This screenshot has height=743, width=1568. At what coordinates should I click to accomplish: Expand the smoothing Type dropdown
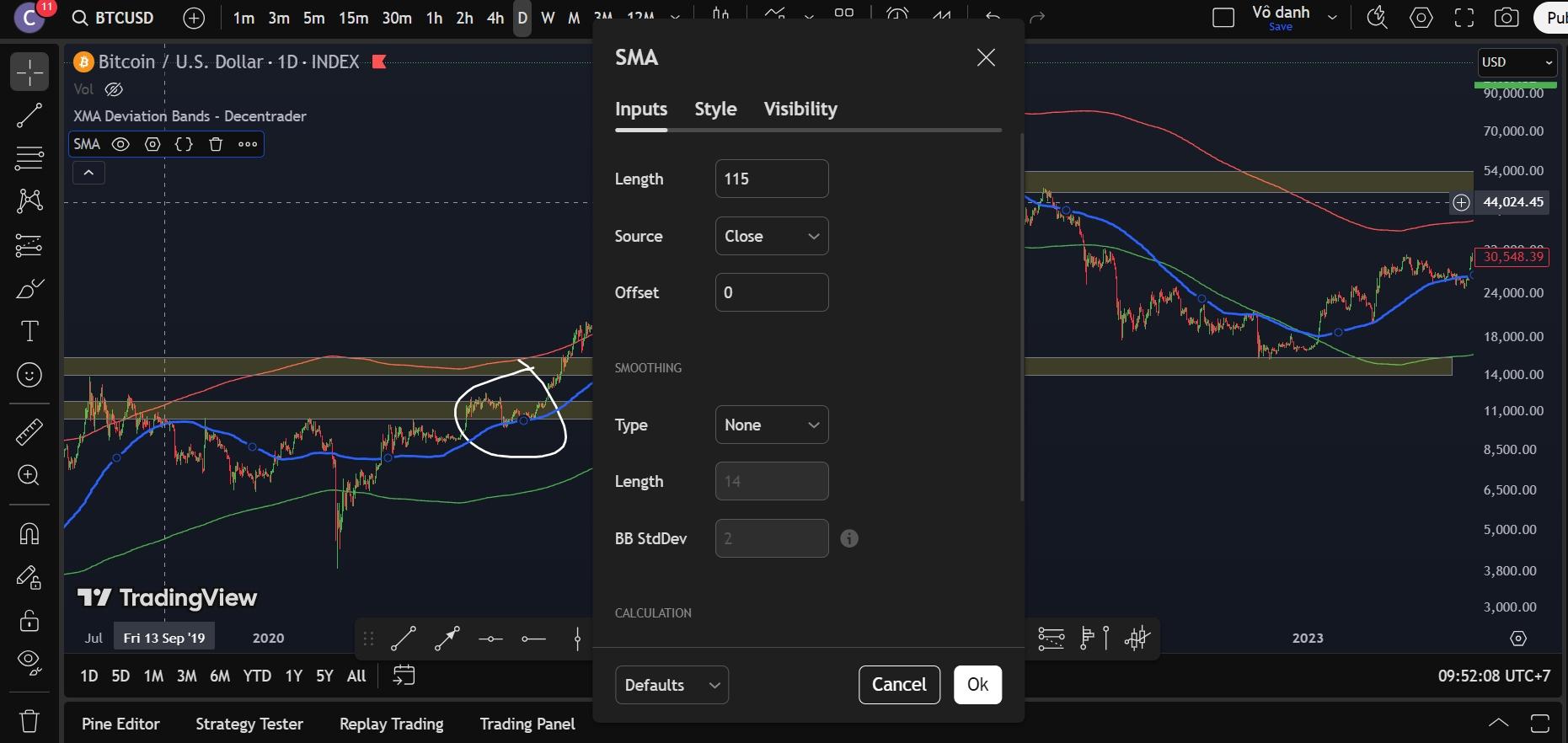pos(771,425)
